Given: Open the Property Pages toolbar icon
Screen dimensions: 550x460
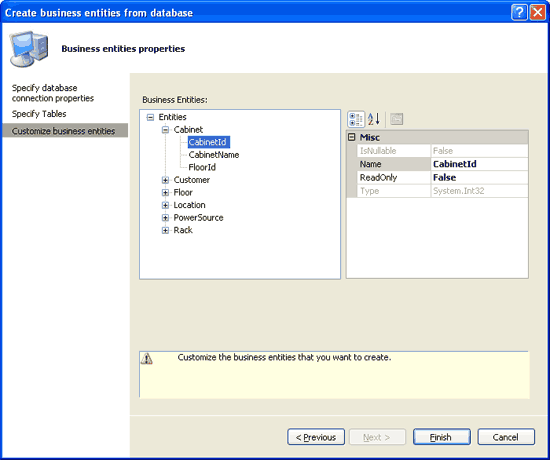Looking at the screenshot, I should point(396,119).
